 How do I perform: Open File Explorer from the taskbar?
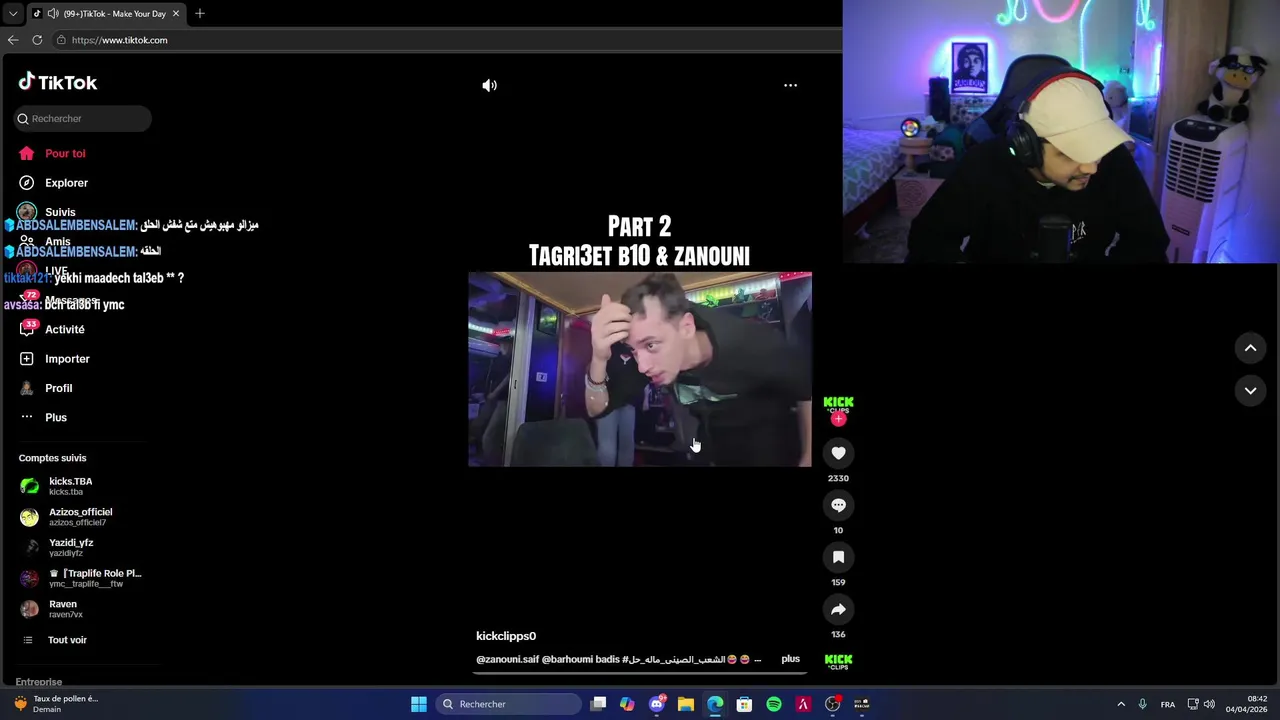(x=686, y=704)
